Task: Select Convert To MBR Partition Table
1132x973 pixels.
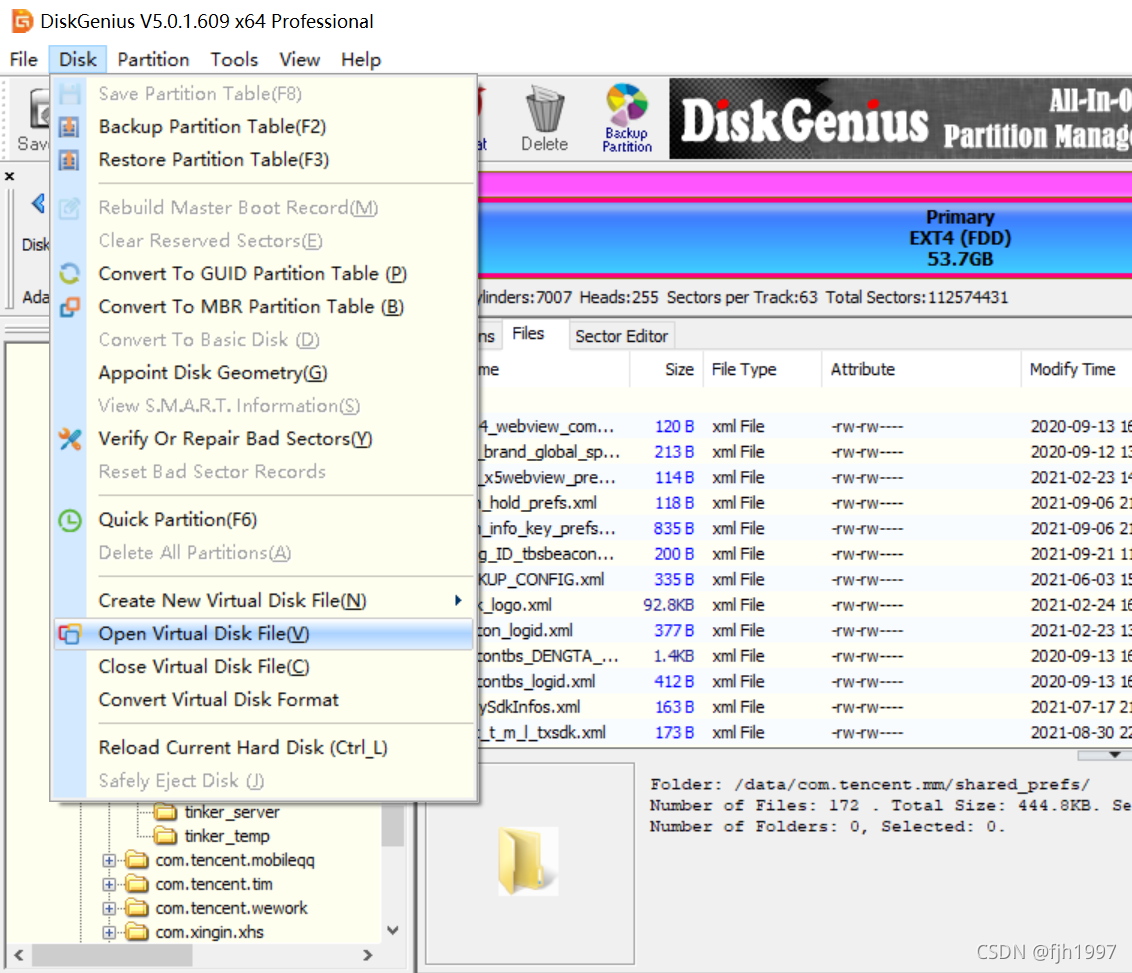Action: pos(264,307)
